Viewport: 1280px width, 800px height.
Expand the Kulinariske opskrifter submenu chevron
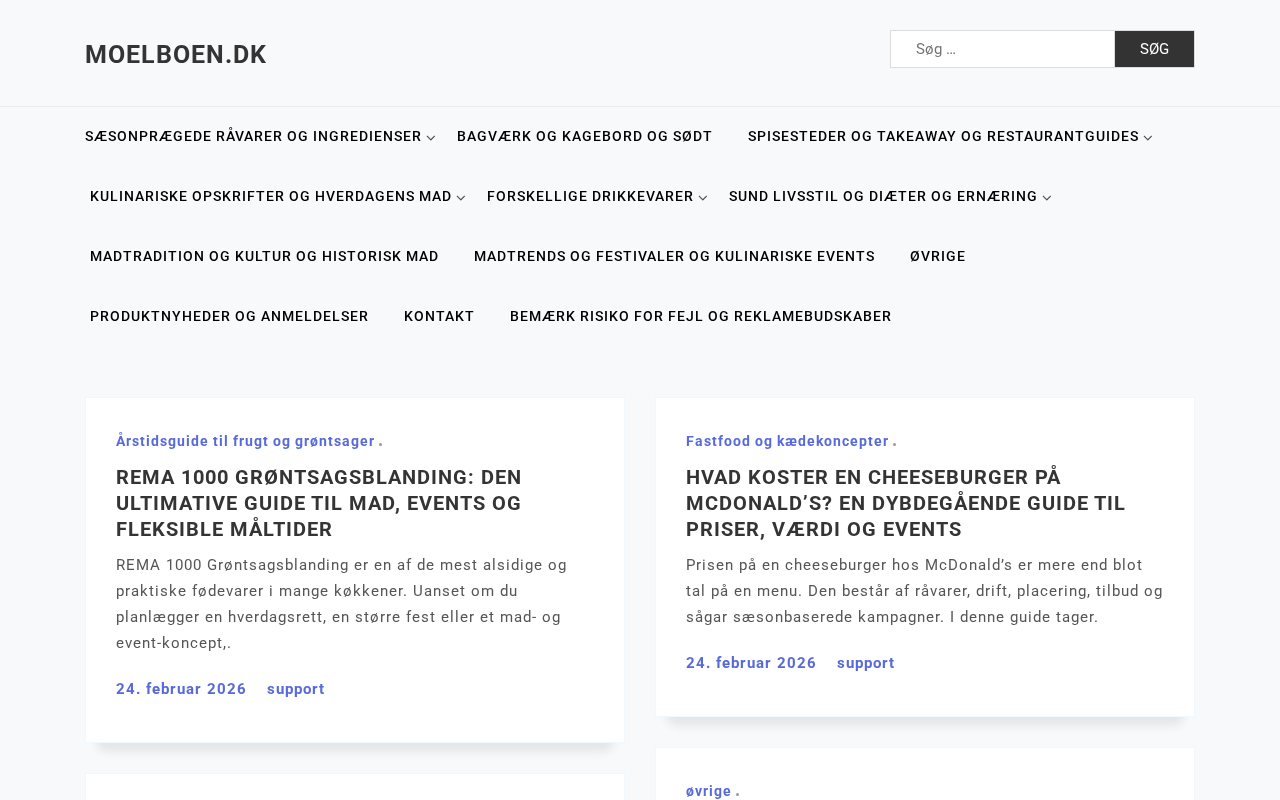461,198
